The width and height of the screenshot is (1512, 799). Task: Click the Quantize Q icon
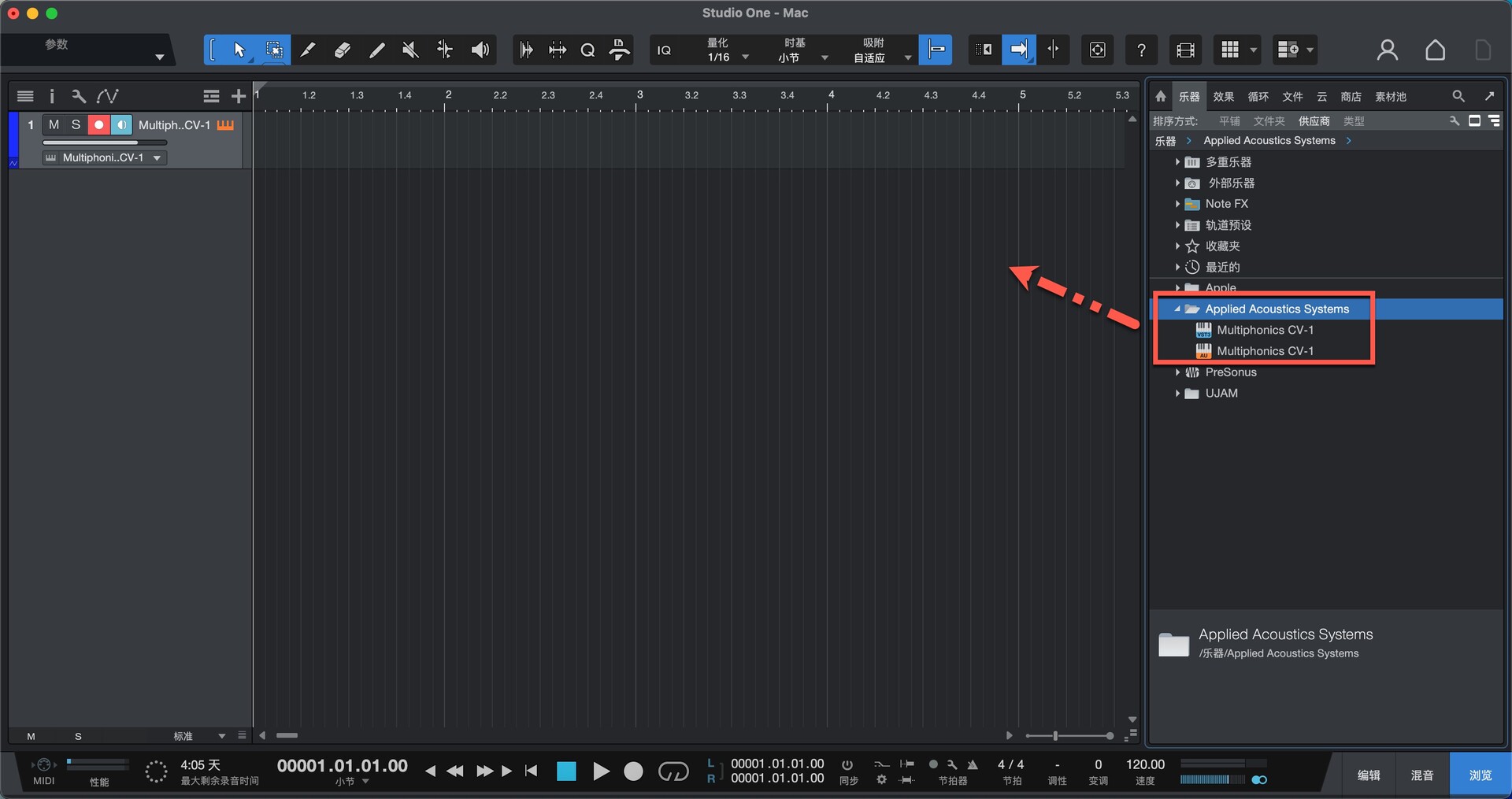(587, 50)
